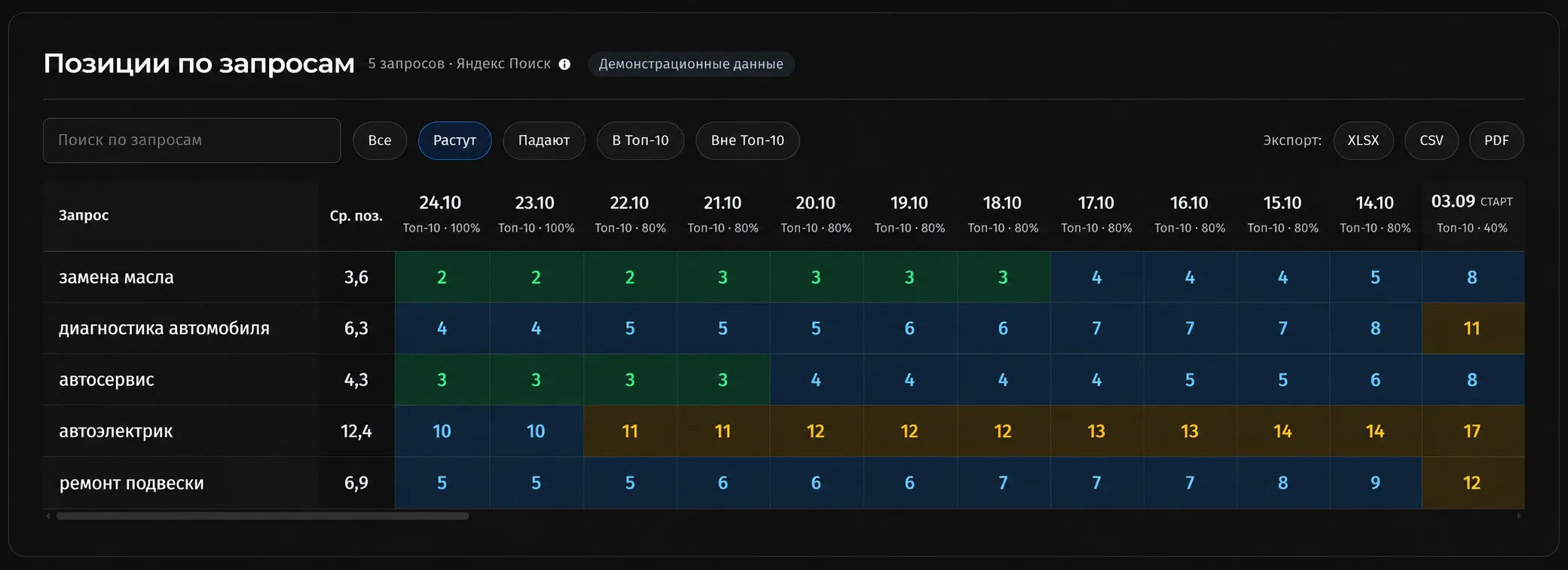Image resolution: width=1568 pixels, height=570 pixels.
Task: Select the В Топ-10 filter chip
Action: 640,140
